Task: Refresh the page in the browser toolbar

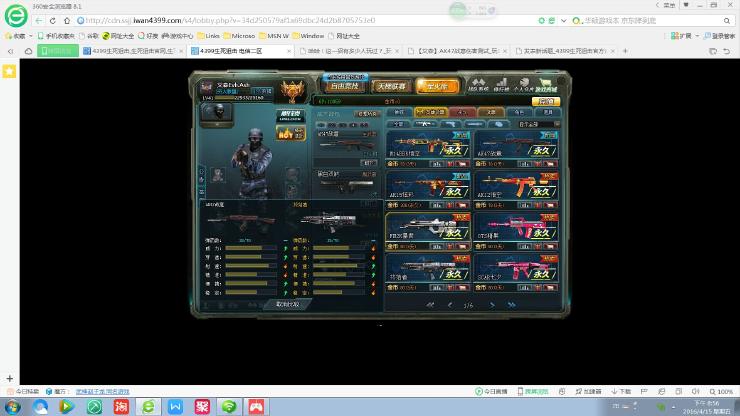Action: (52, 21)
